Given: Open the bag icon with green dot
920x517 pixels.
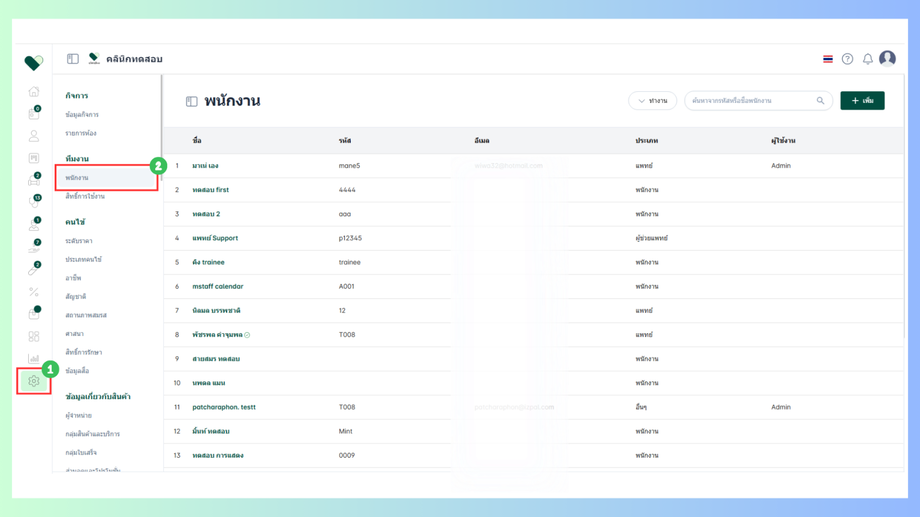Looking at the screenshot, I should pyautogui.click(x=34, y=313).
